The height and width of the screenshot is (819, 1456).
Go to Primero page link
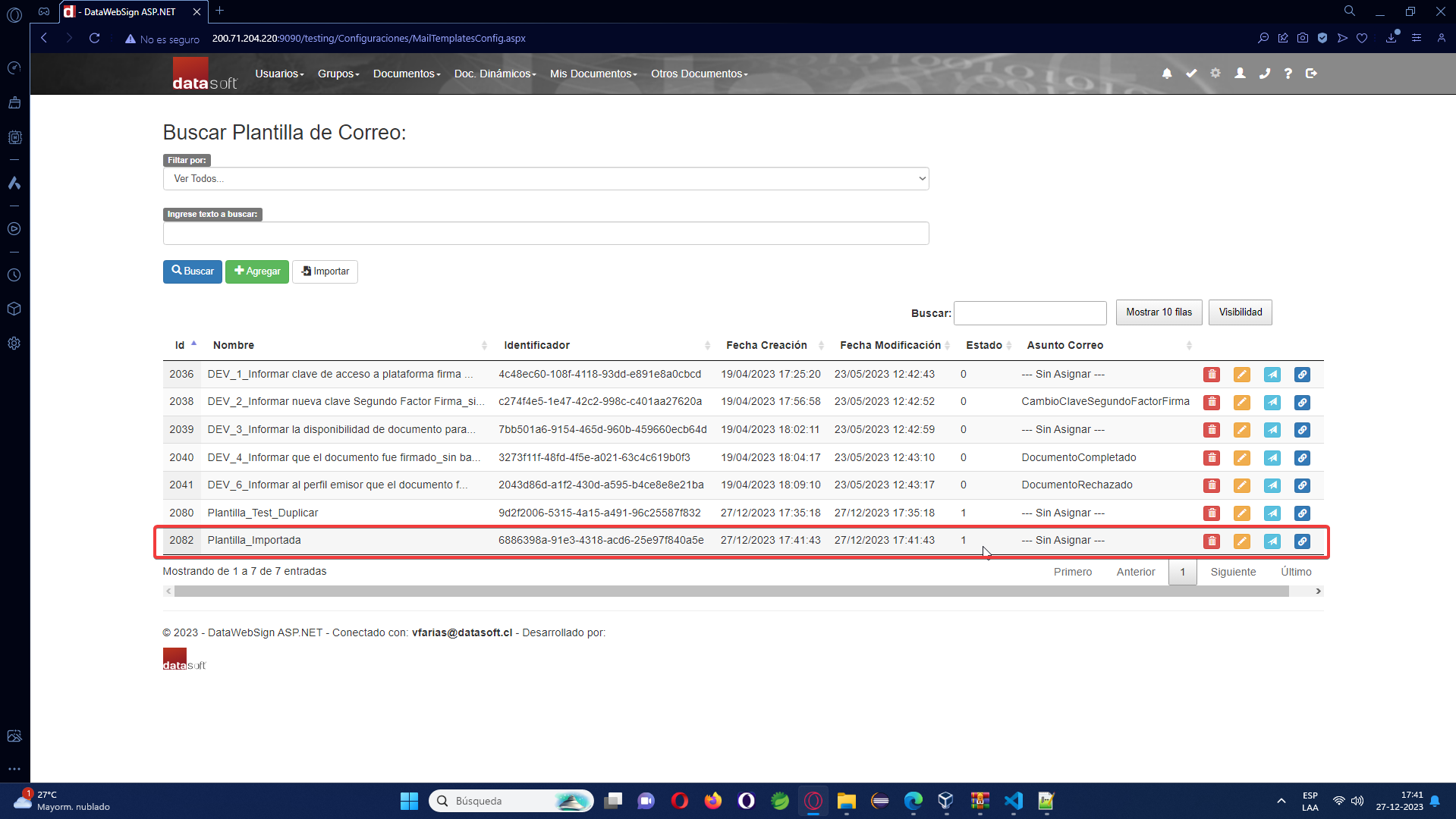[1073, 572]
